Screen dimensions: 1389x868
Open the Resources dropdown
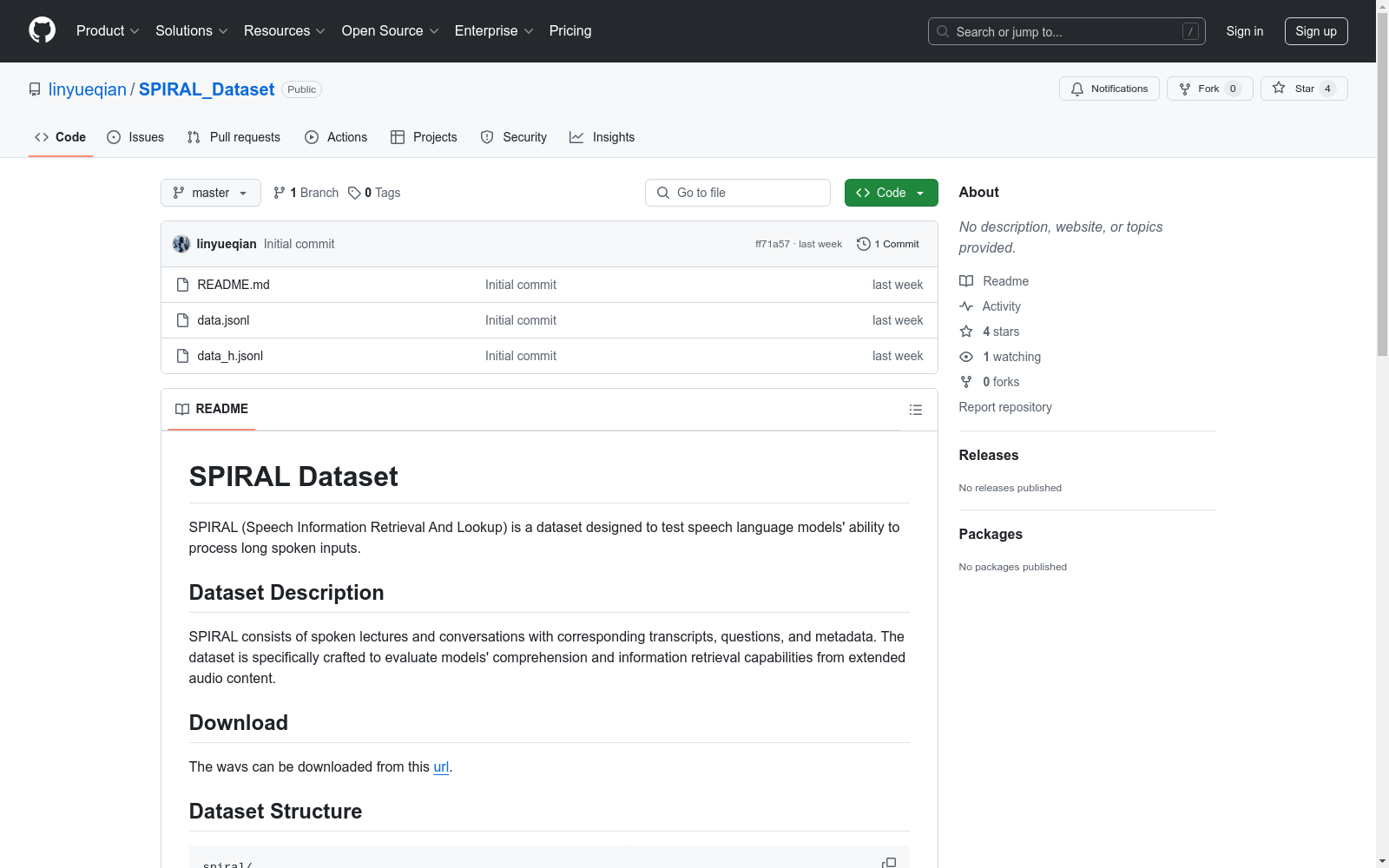coord(285,30)
